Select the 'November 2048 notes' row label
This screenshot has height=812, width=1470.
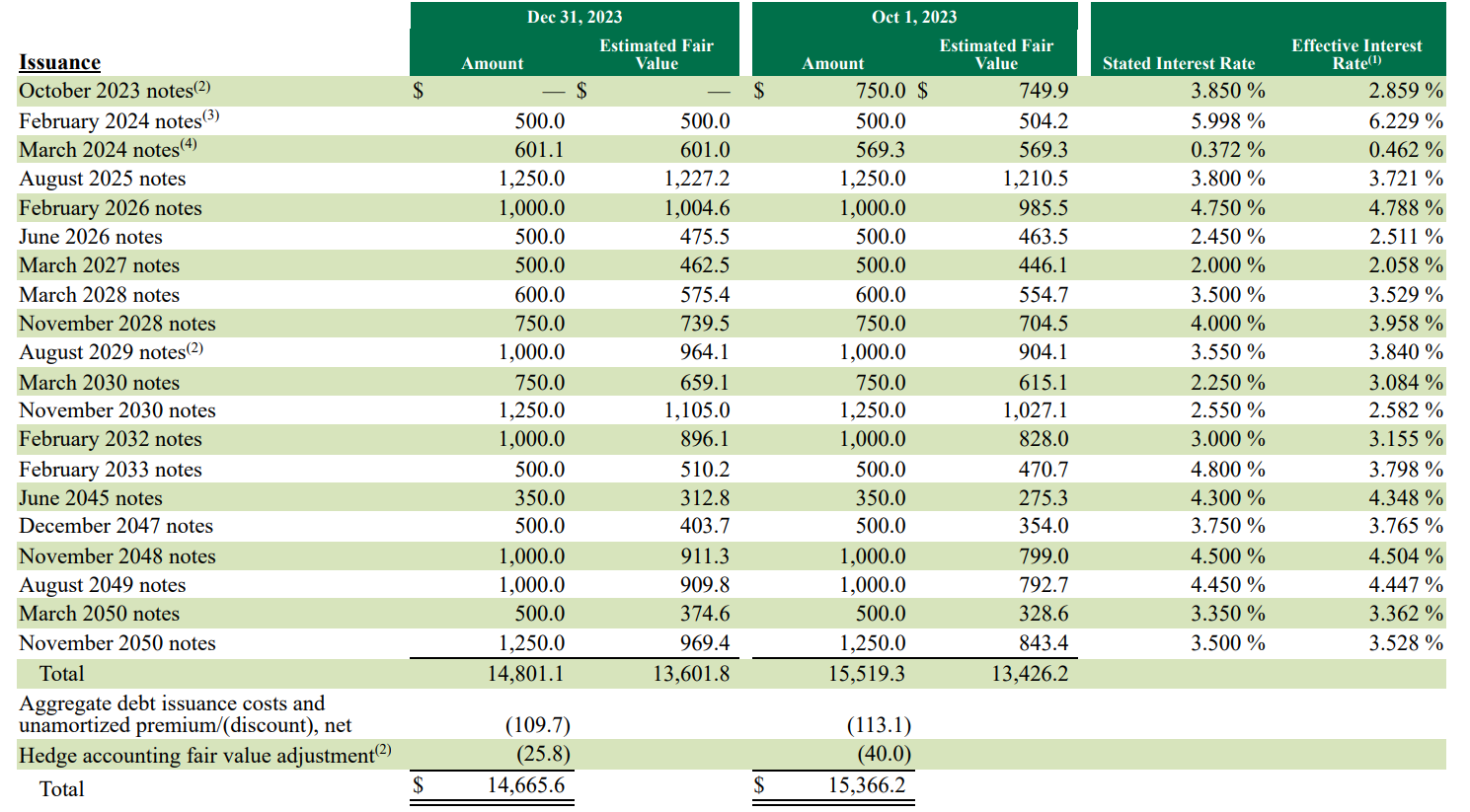116,556
